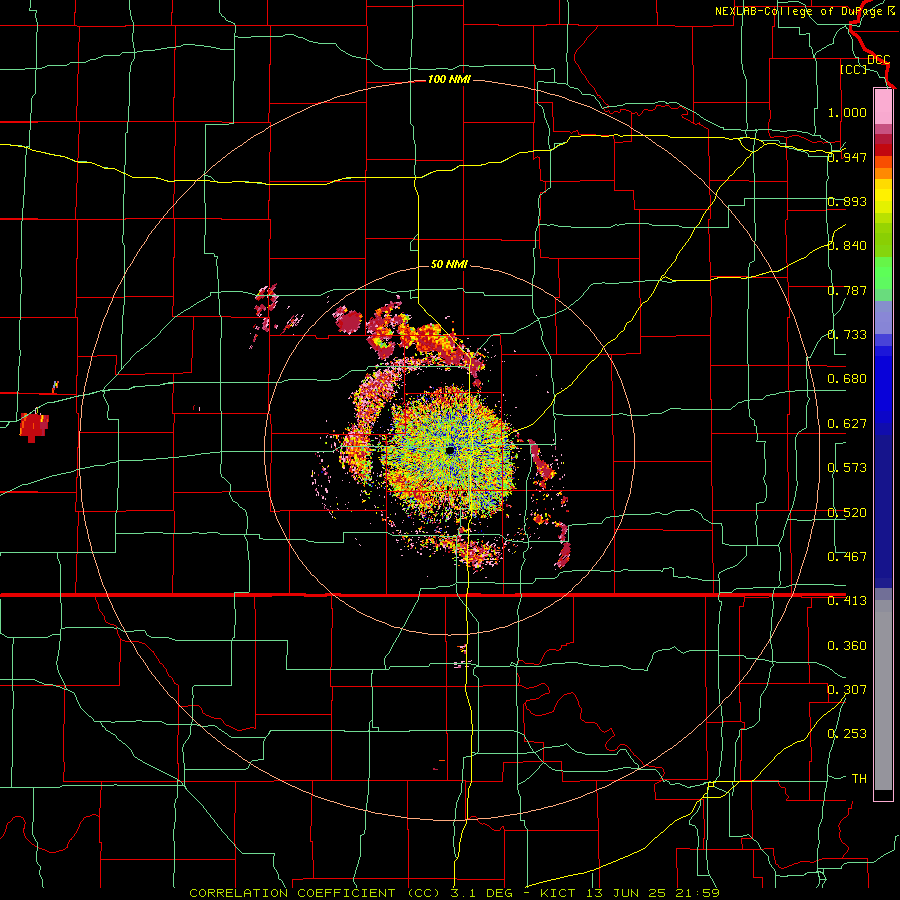Click the 0.413 legend value

[x=847, y=601]
